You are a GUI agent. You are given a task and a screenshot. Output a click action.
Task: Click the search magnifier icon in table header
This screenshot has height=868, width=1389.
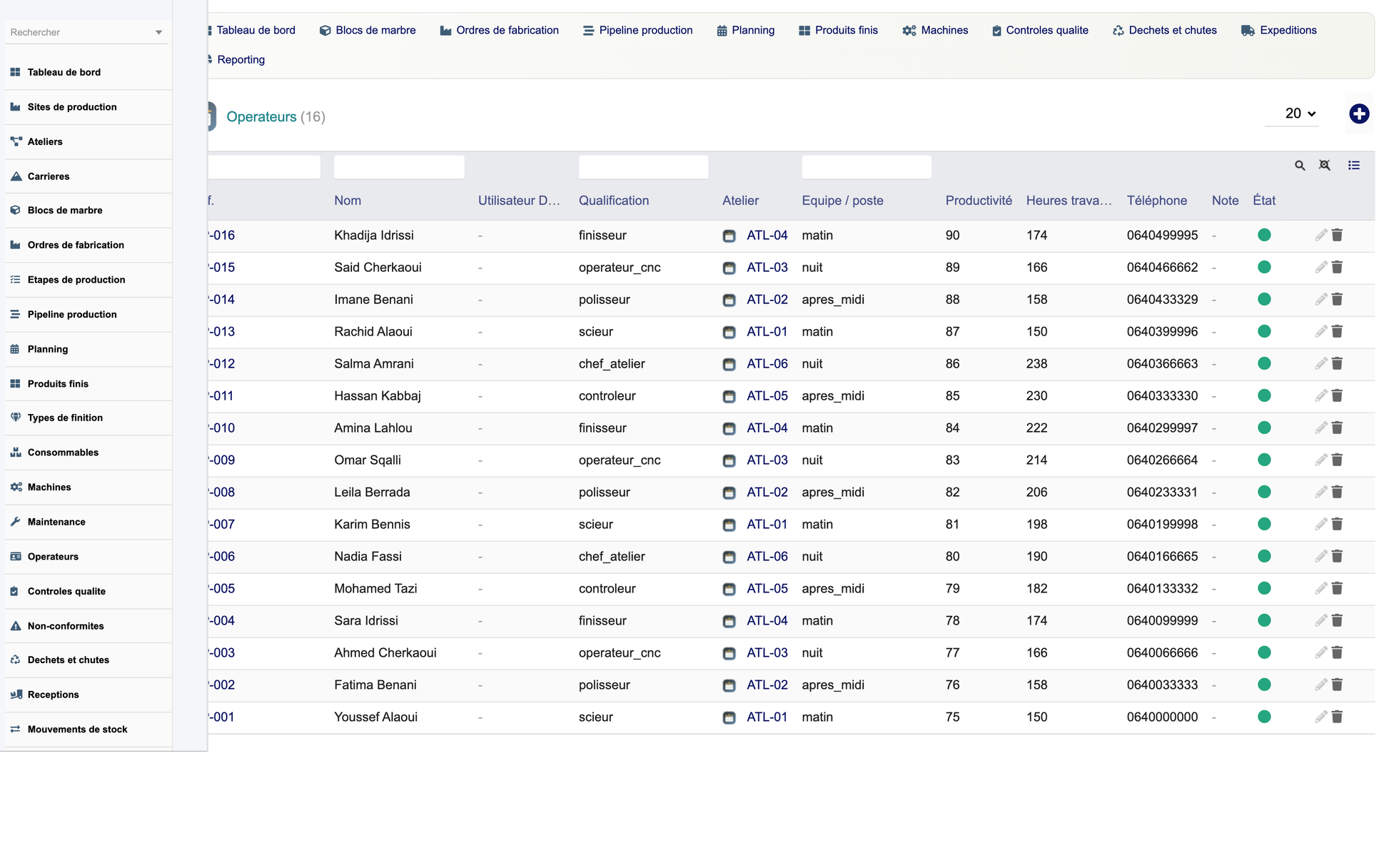tap(1300, 166)
